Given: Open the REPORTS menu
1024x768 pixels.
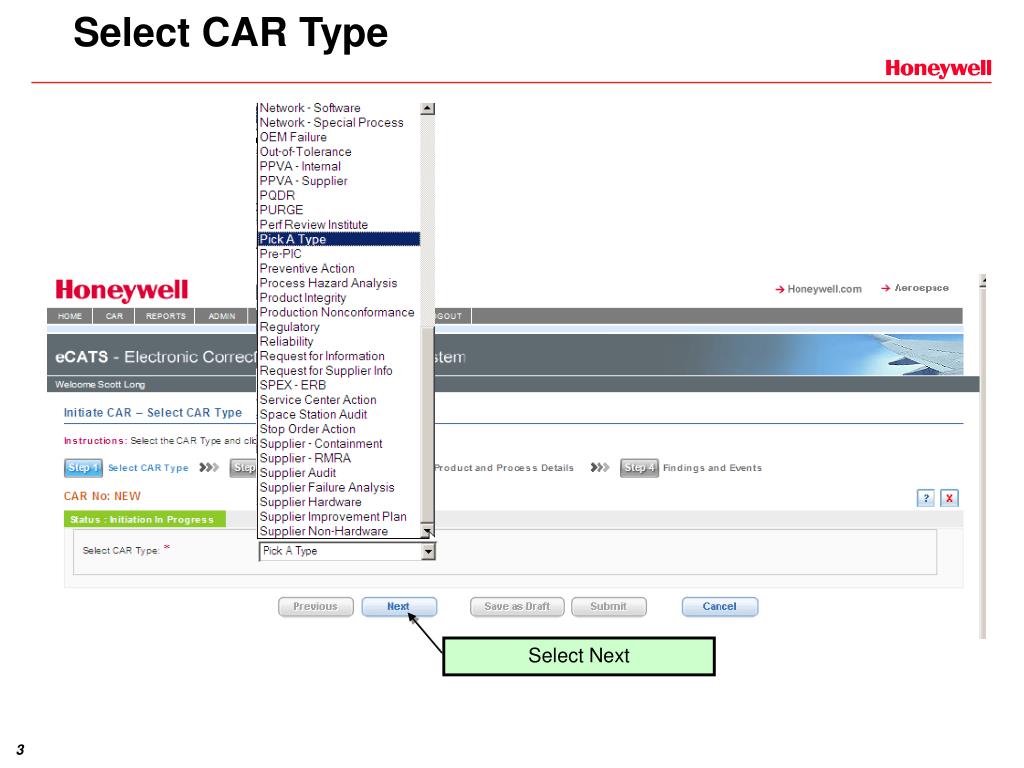Looking at the screenshot, I should [x=166, y=316].
